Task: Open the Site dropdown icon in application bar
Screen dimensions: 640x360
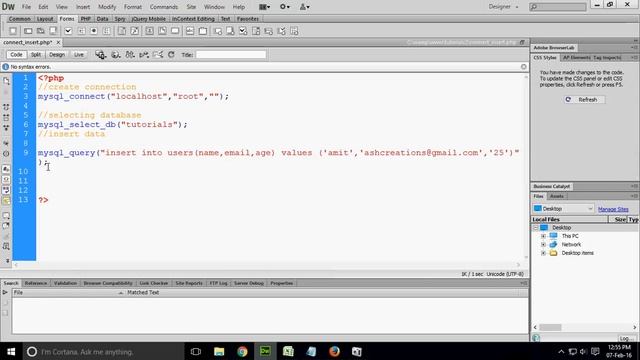Action: point(304,7)
